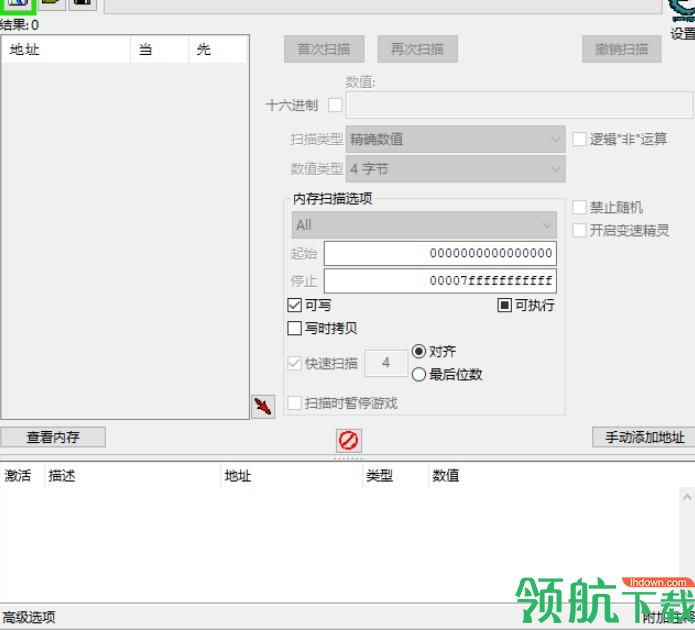Open the memory region All dropdown
The image size is (695, 630).
coord(424,225)
